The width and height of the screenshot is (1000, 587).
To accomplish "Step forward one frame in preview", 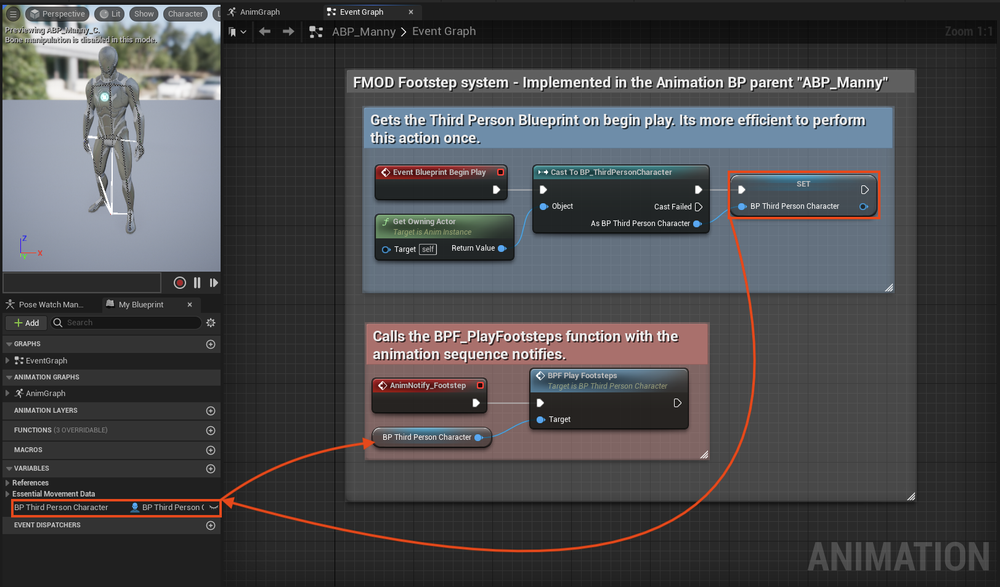I will pos(214,283).
